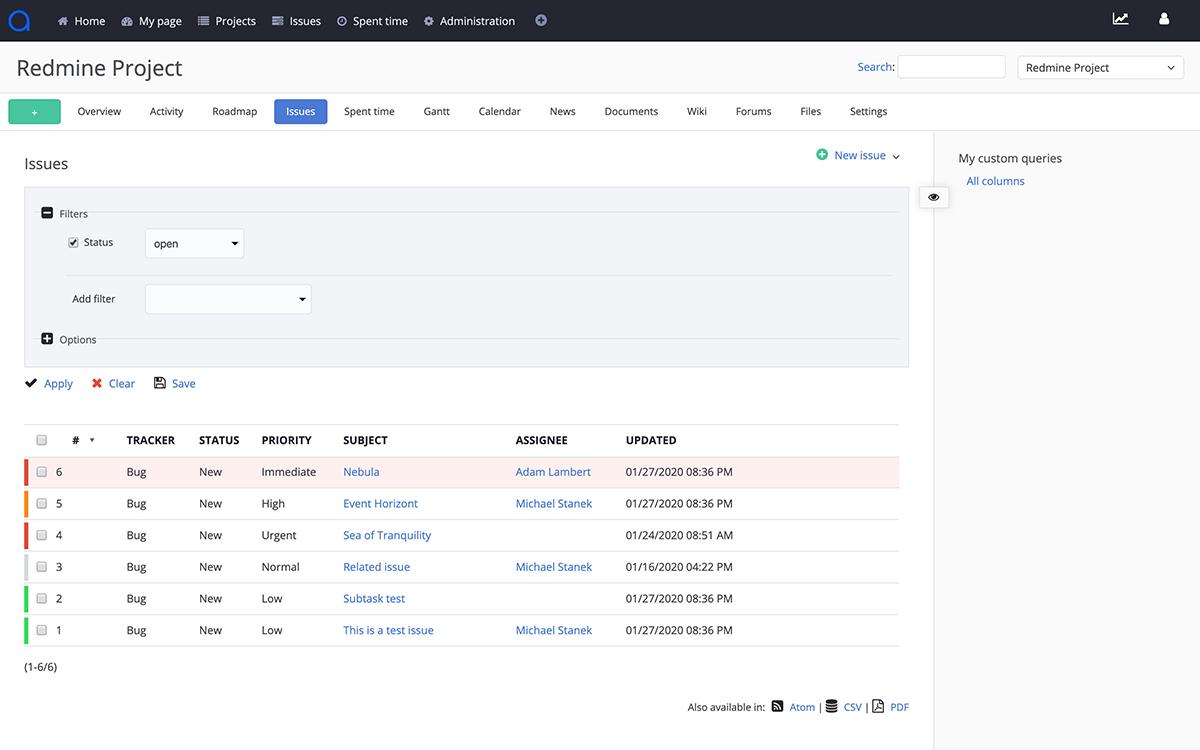Image resolution: width=1200 pixels, height=750 pixels.
Task: Sort by the Priority column header
Action: pyautogui.click(x=286, y=440)
